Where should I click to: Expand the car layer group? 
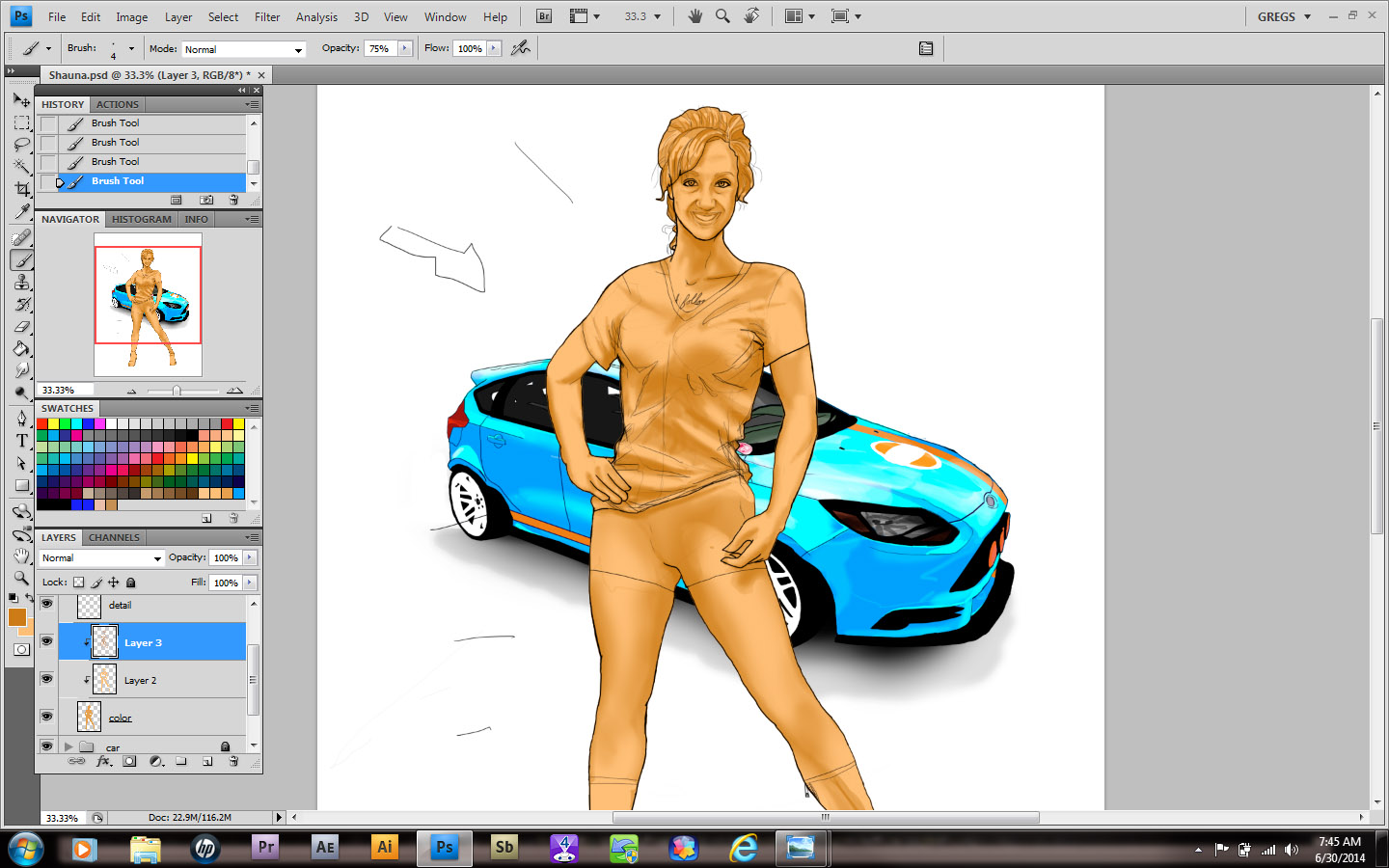coord(68,746)
